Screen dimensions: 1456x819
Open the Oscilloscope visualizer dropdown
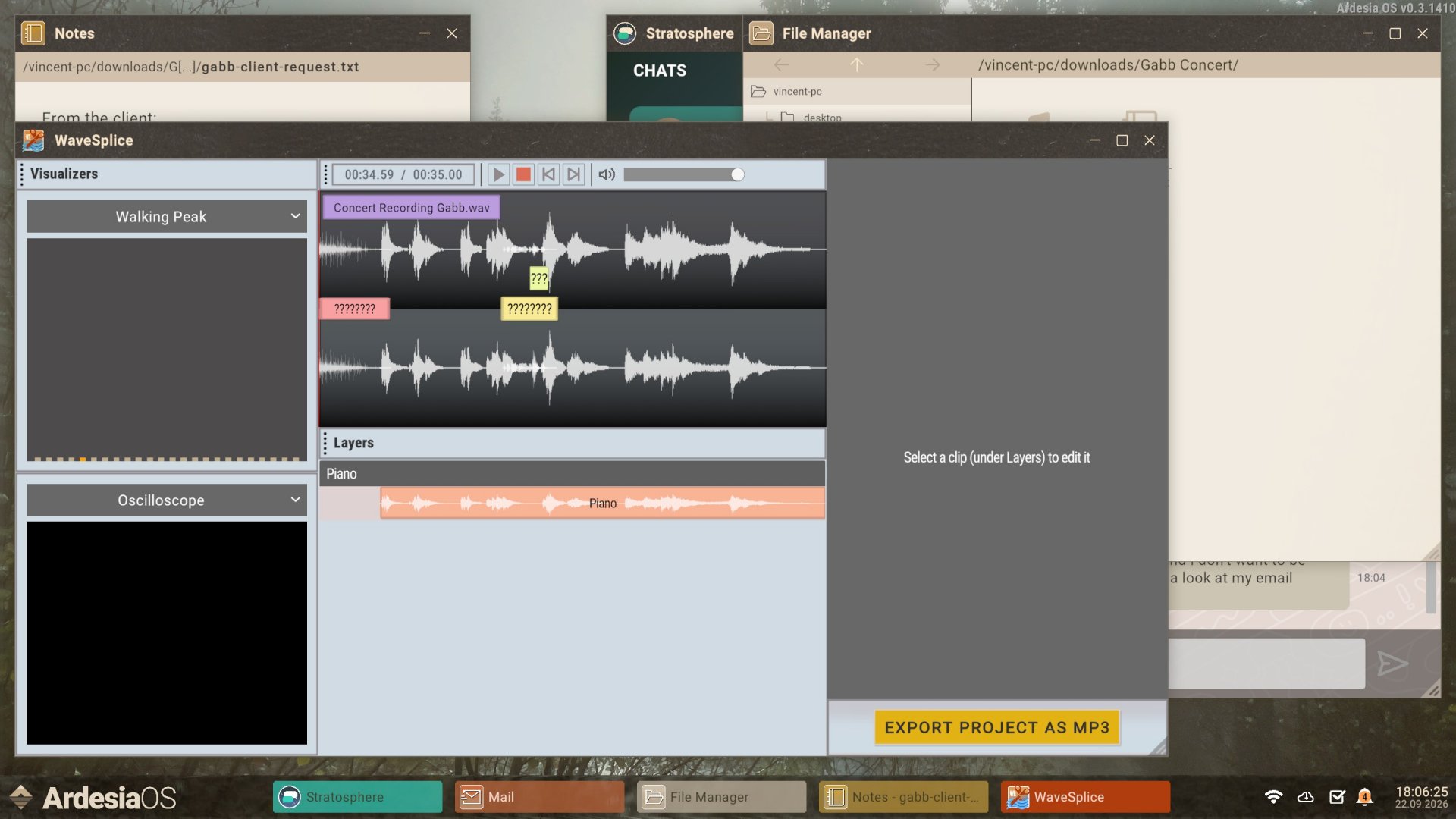point(167,500)
